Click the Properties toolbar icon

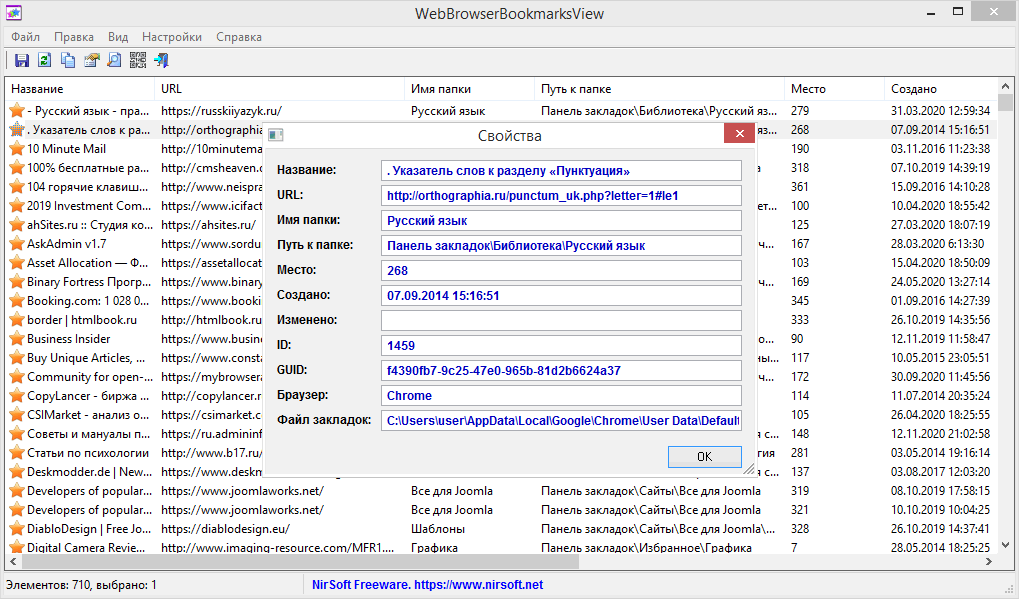91,60
